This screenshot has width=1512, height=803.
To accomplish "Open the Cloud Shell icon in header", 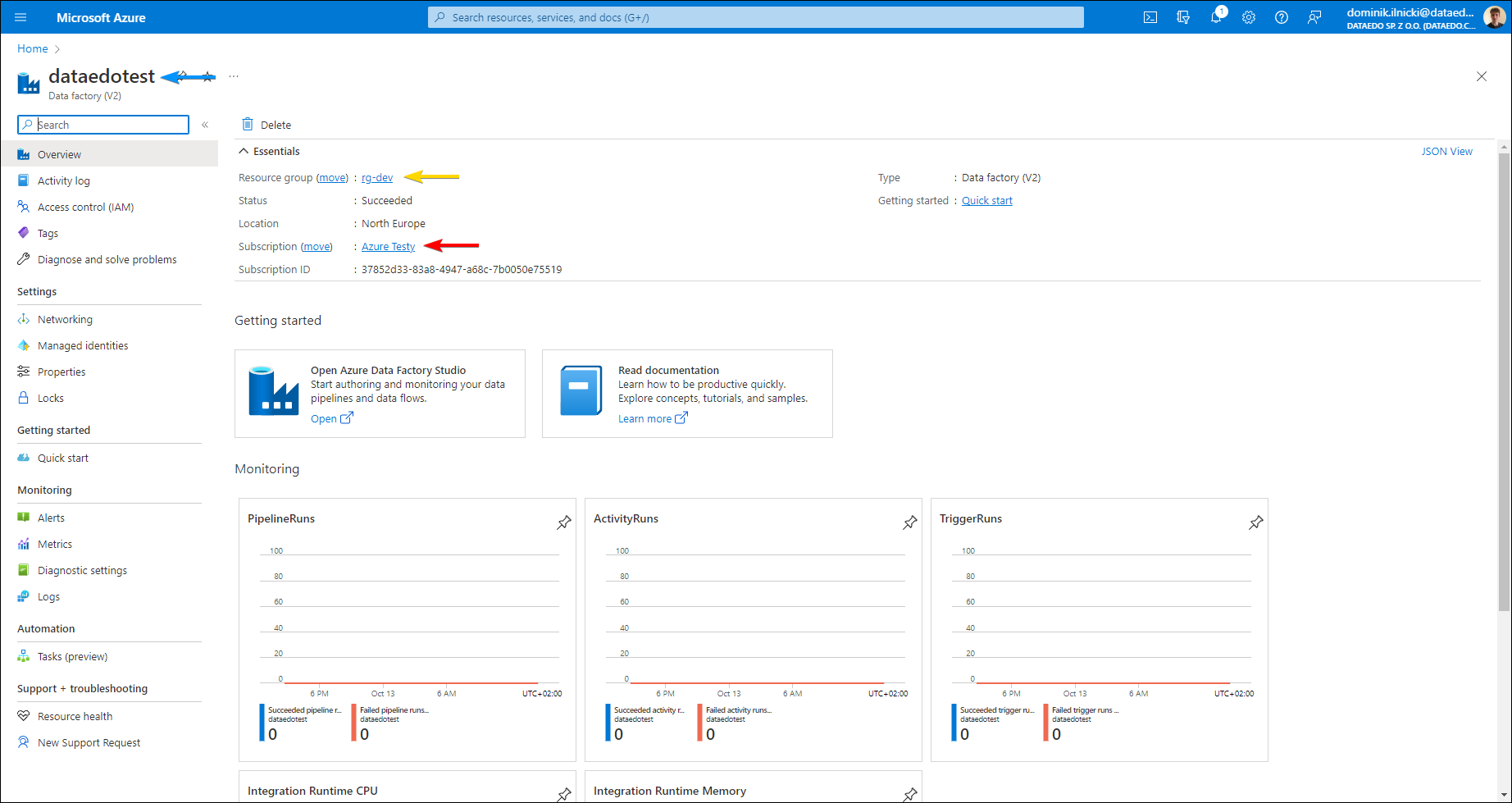I will pos(1150,17).
